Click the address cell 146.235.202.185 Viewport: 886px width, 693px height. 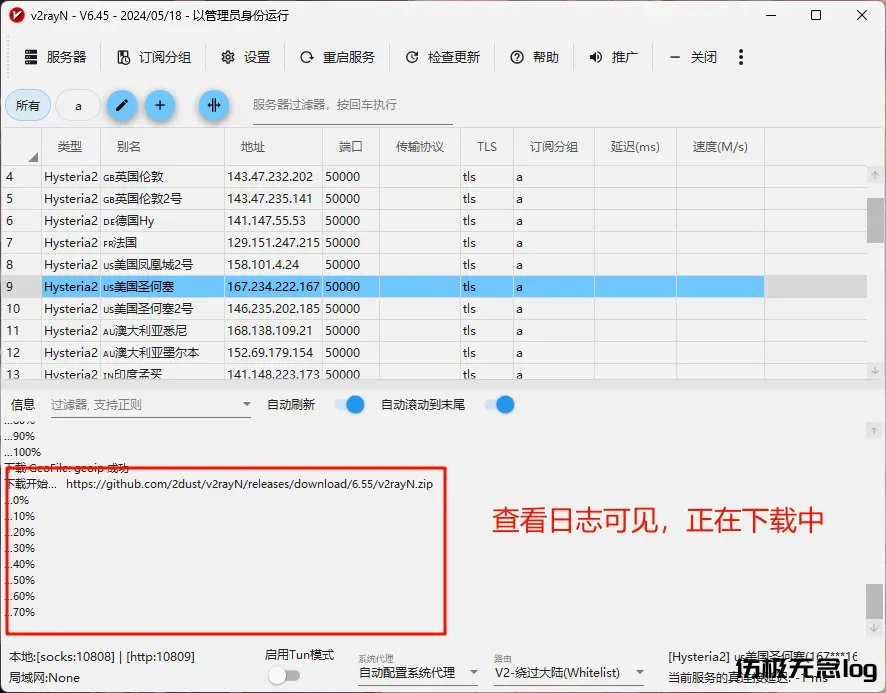coord(273,309)
